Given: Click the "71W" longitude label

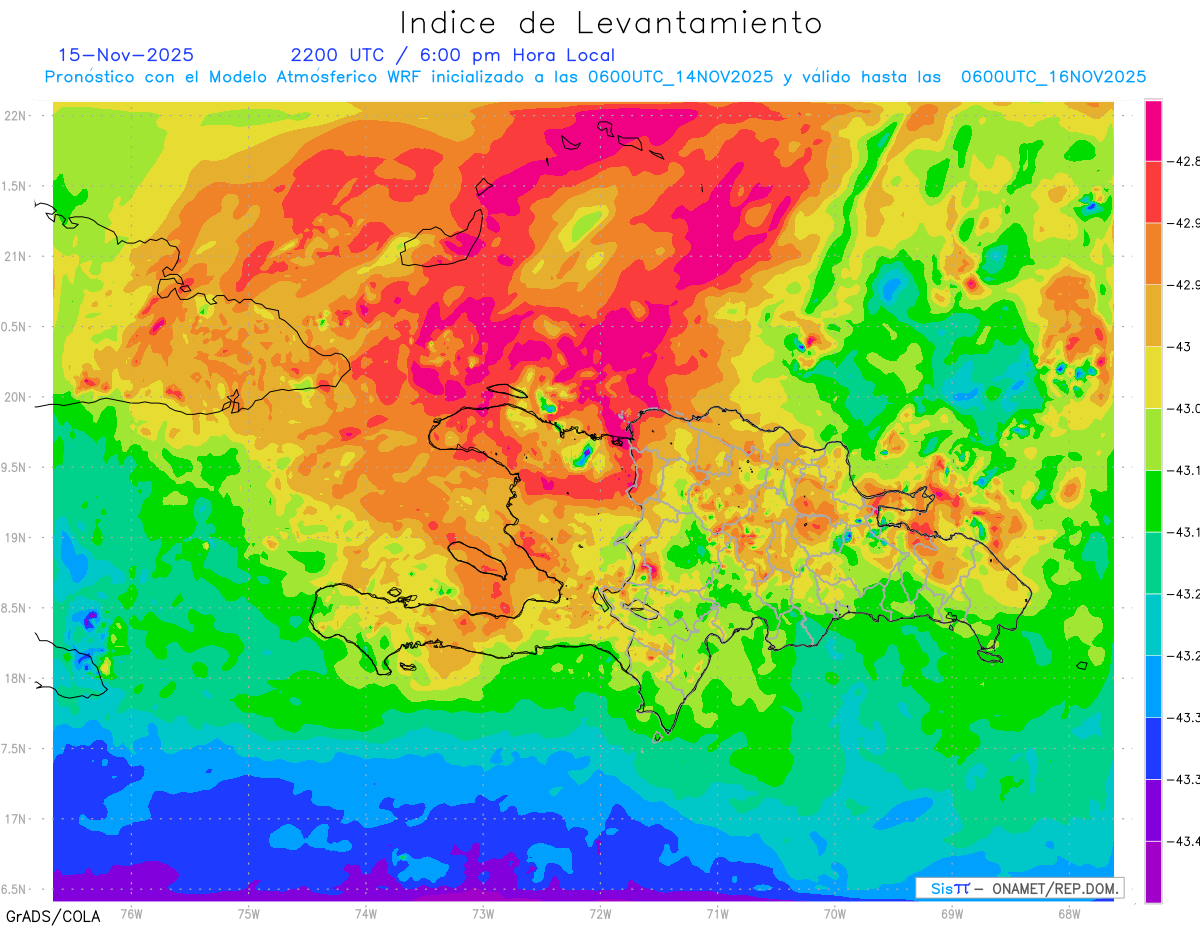Looking at the screenshot, I should pos(717,914).
